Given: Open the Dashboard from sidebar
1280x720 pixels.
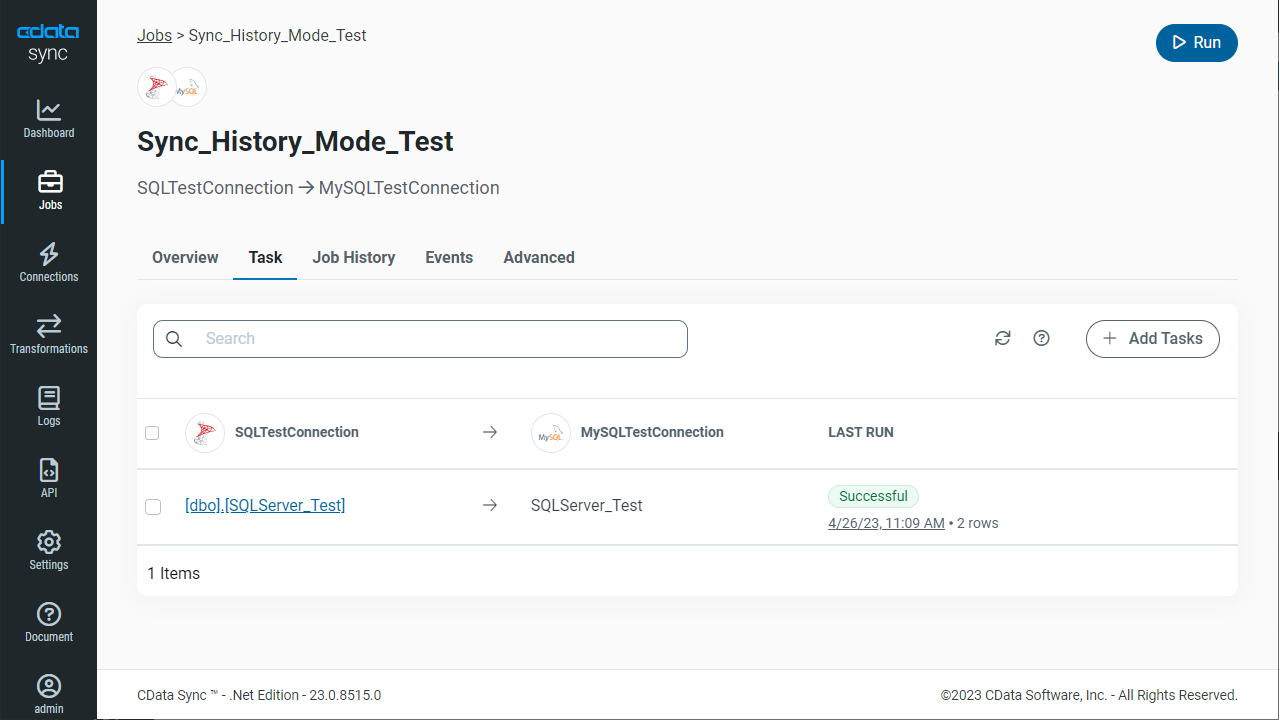Looking at the screenshot, I should tap(48, 118).
